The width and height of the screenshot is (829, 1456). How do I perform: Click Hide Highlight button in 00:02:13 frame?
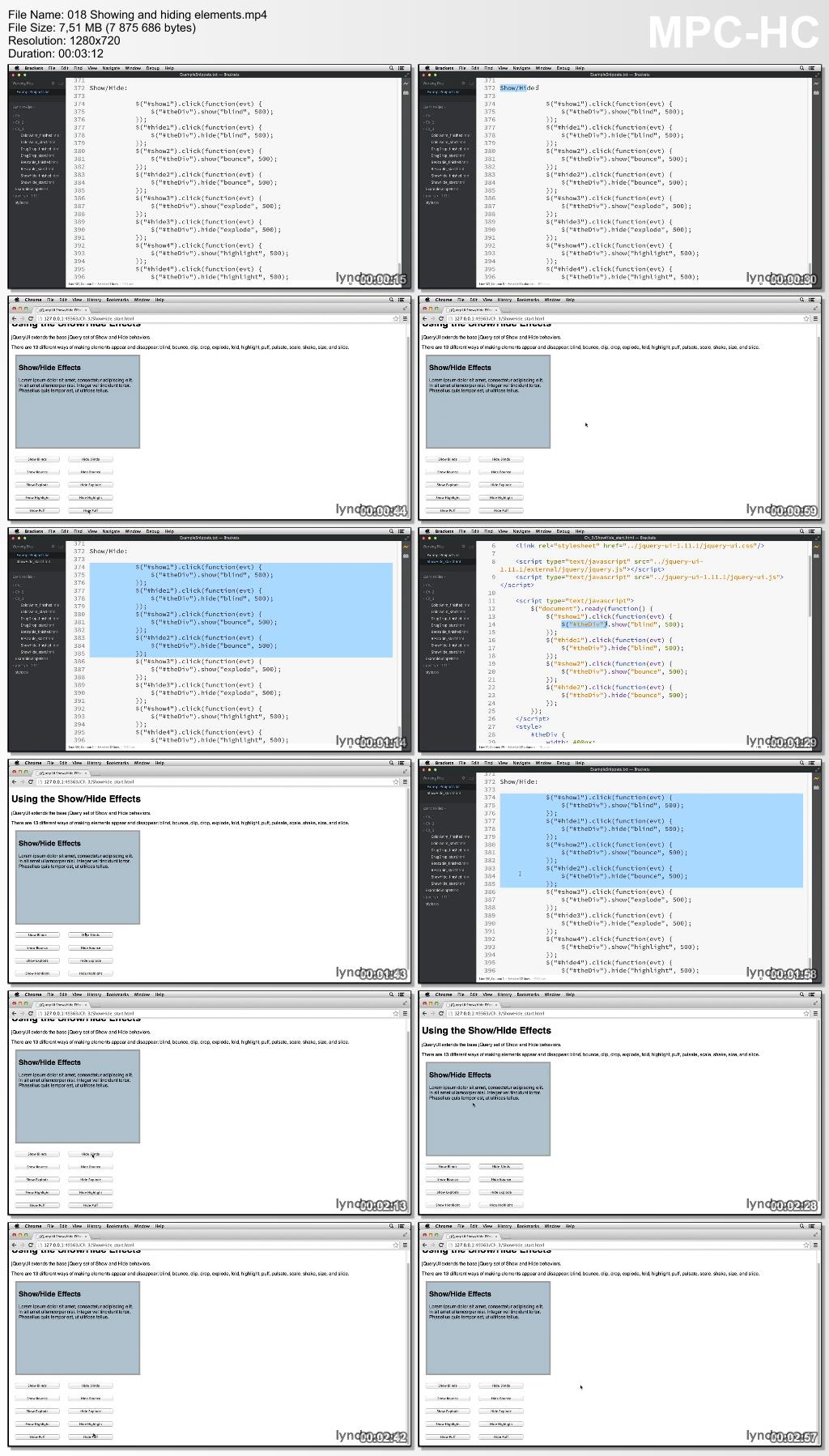91,1193
